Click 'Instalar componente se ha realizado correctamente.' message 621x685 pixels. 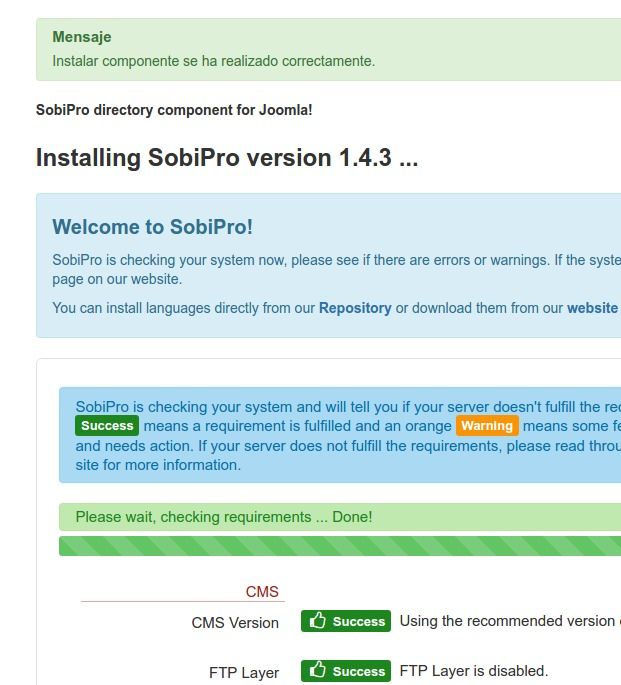(214, 61)
